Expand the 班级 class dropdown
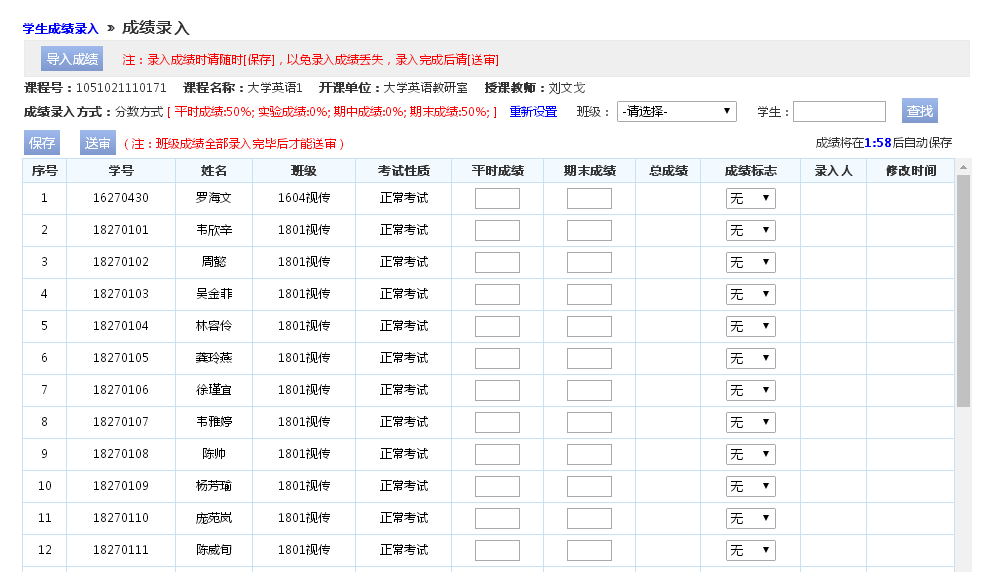Image resolution: width=1001 pixels, height=572 pixels. [x=676, y=111]
